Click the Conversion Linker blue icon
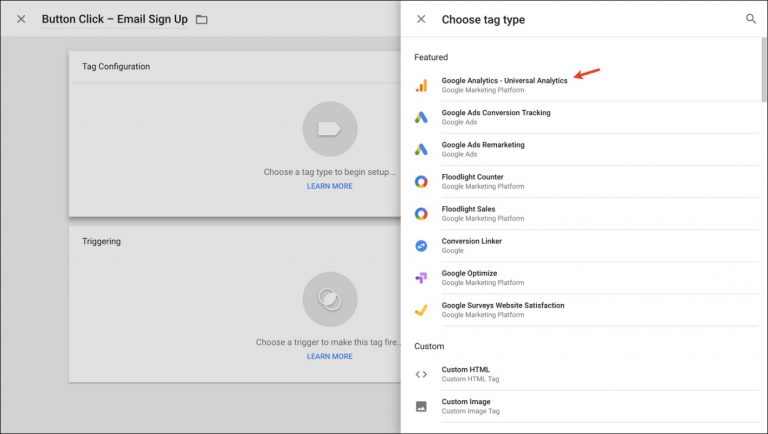Screen dimensions: 768x434 tap(421, 245)
